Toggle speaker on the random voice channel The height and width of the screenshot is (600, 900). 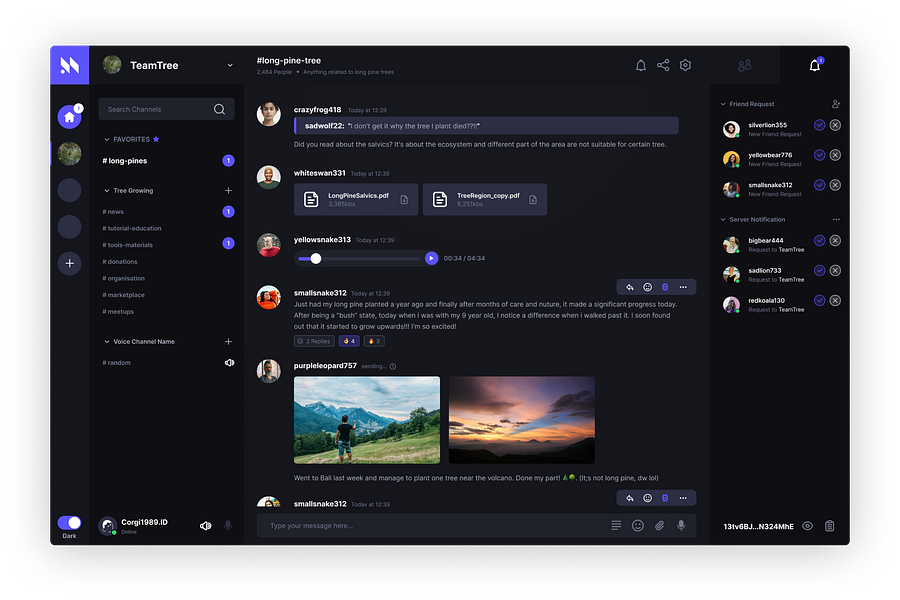229,363
